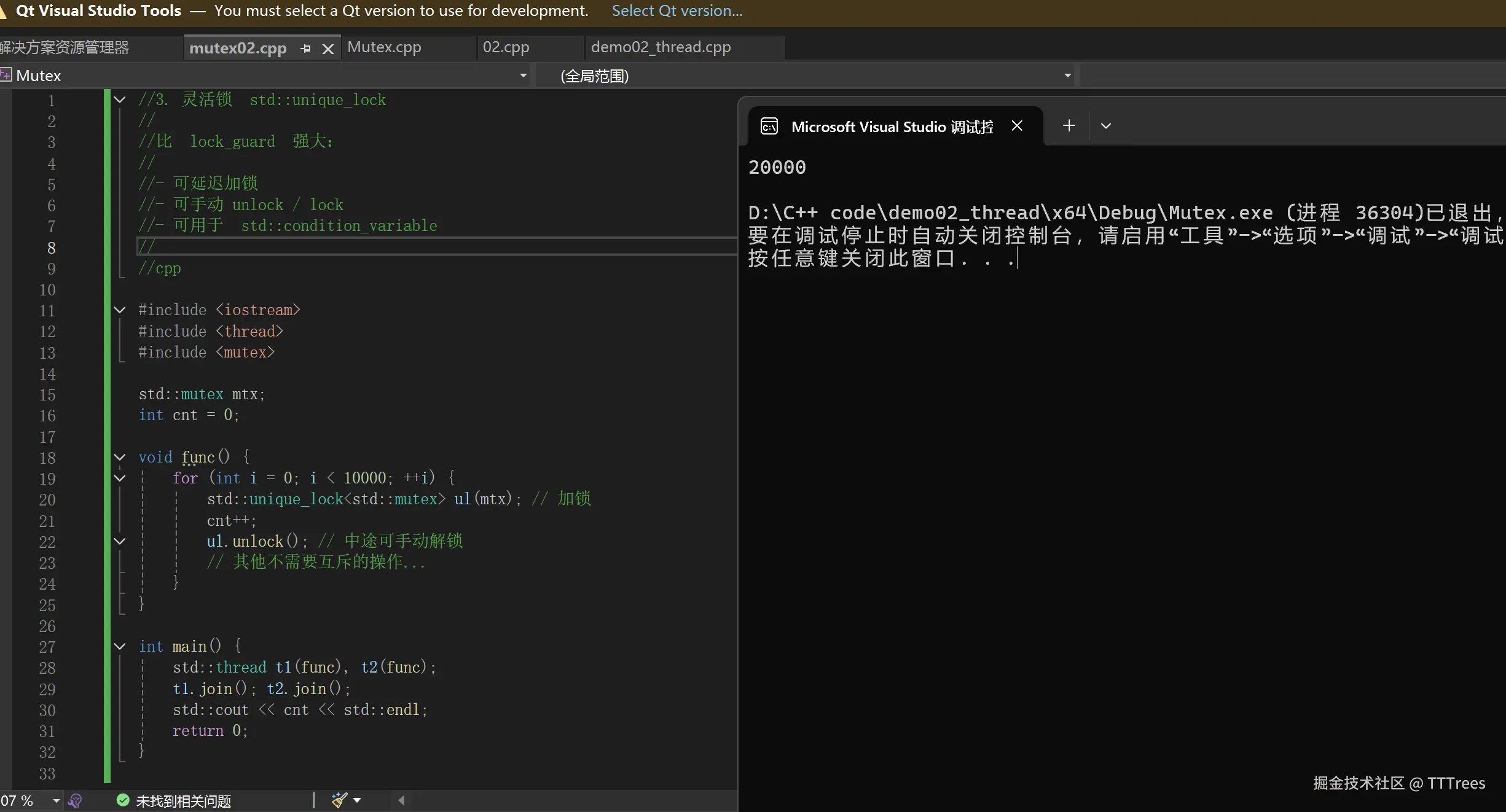Close the mutex02.cpp editor tab
This screenshot has width=1506, height=812.
pyautogui.click(x=328, y=49)
